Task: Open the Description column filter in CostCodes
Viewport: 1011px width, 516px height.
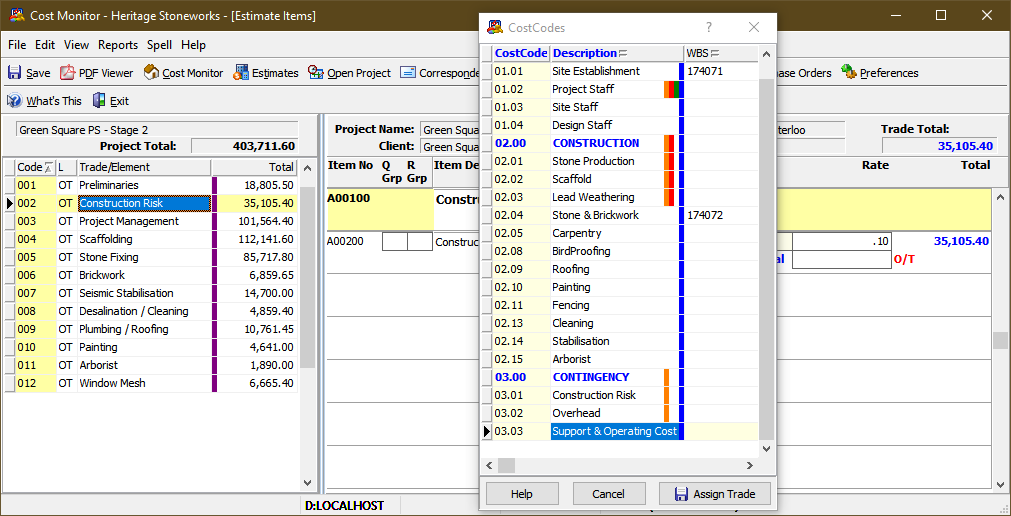Action: pyautogui.click(x=623, y=53)
